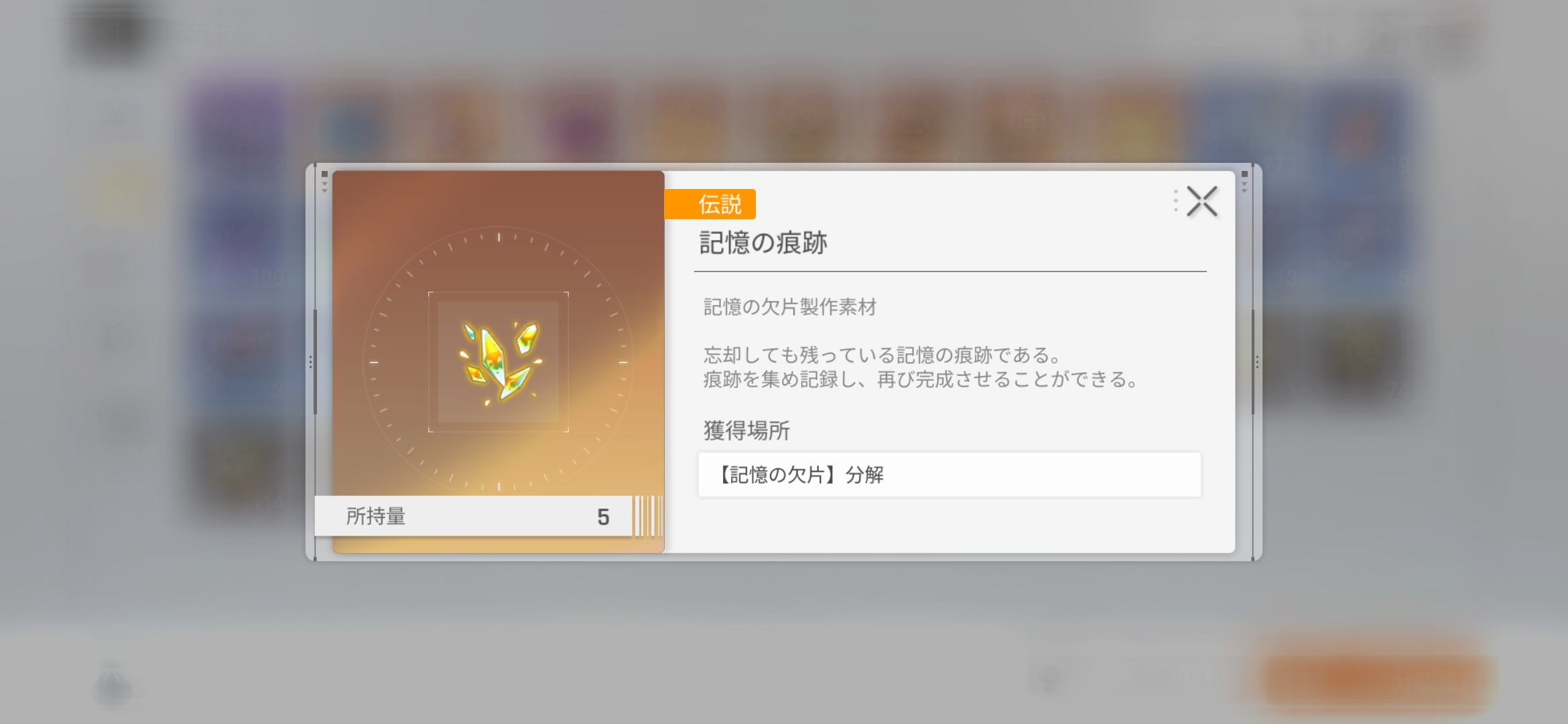Tap the top-right corner marker of the dialog
The height and width of the screenshot is (724, 1568).
[x=1244, y=181]
